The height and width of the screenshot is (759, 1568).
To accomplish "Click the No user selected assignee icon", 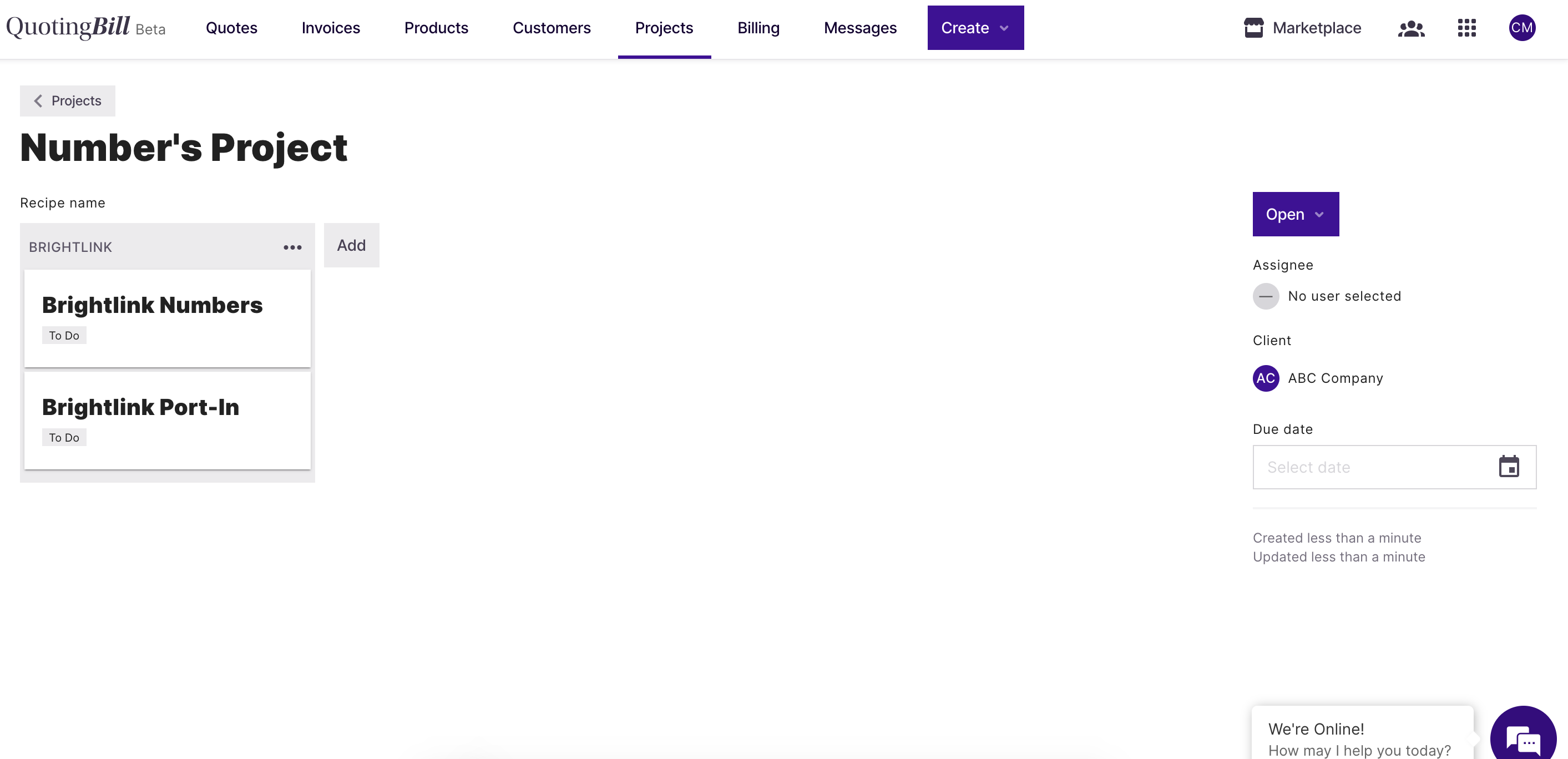I will pyautogui.click(x=1266, y=296).
